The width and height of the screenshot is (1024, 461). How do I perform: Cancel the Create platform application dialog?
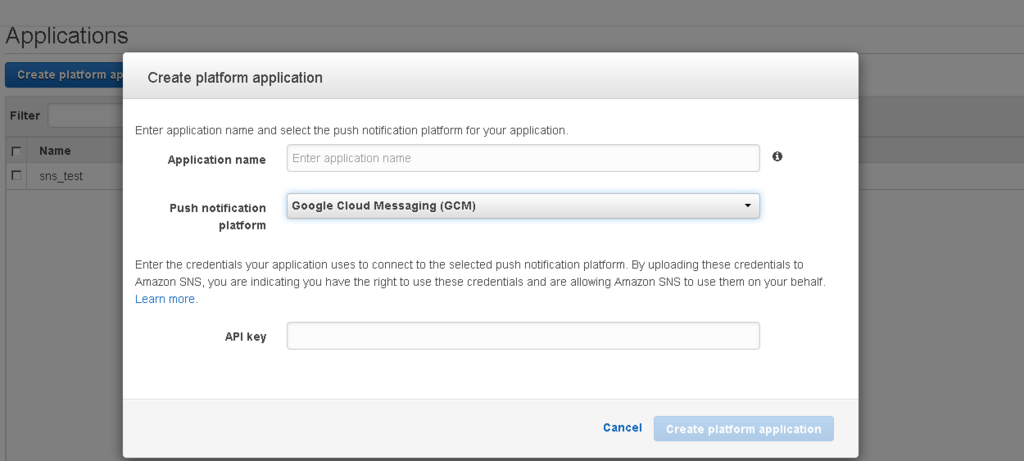622,428
